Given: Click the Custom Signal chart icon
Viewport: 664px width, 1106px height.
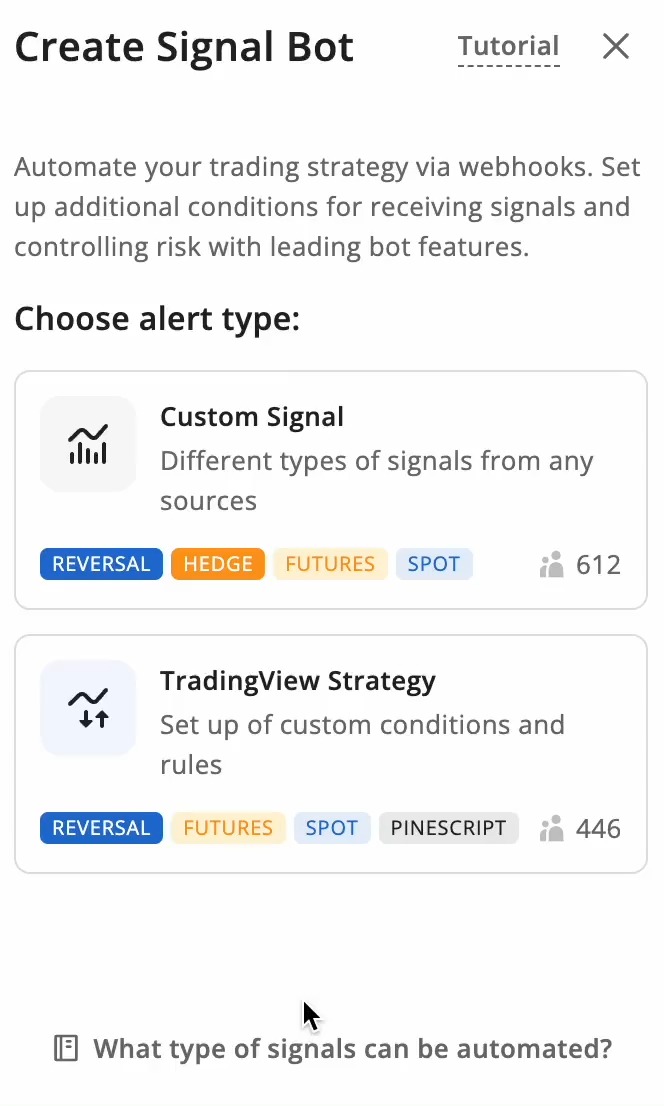Looking at the screenshot, I should click(x=87, y=443).
